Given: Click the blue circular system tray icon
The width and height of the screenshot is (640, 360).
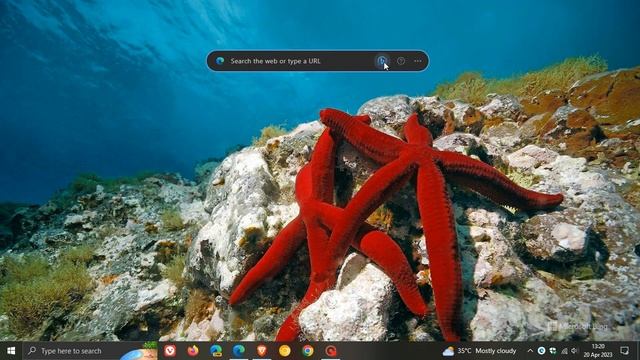Looking at the screenshot, I should coord(542,351).
